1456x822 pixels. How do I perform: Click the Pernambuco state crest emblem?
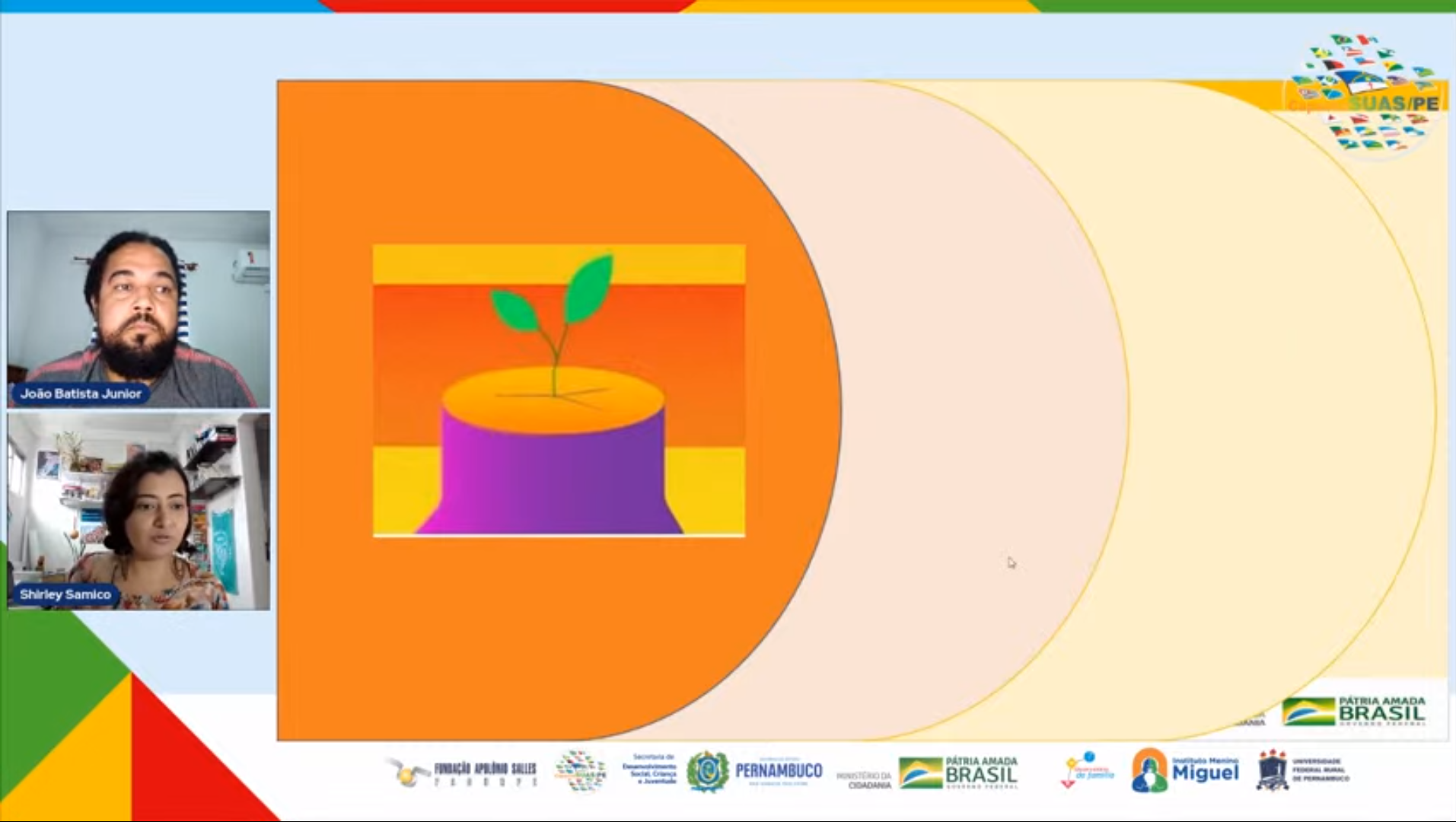click(707, 772)
